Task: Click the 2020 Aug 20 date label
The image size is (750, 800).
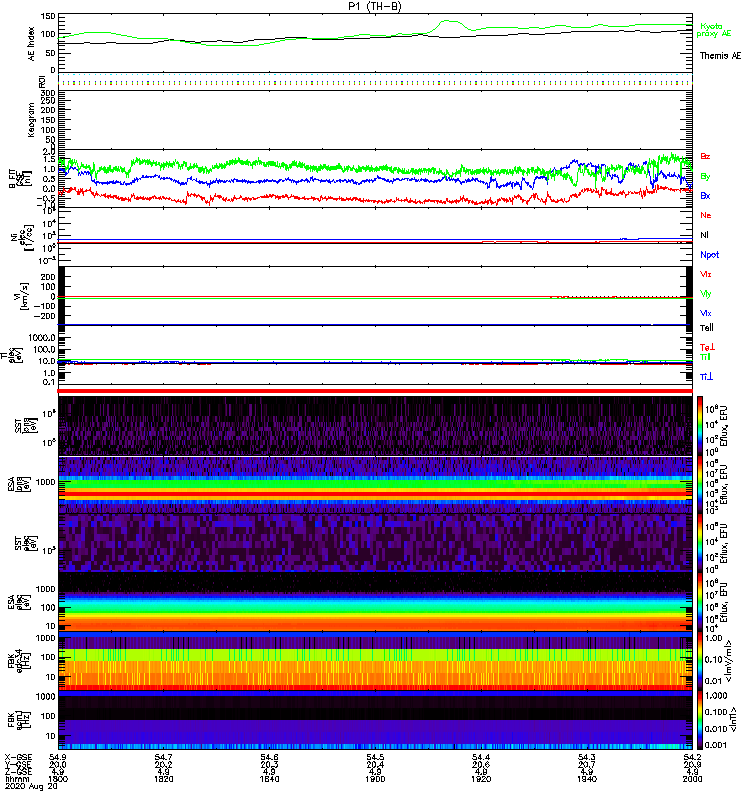Action: tap(27, 790)
